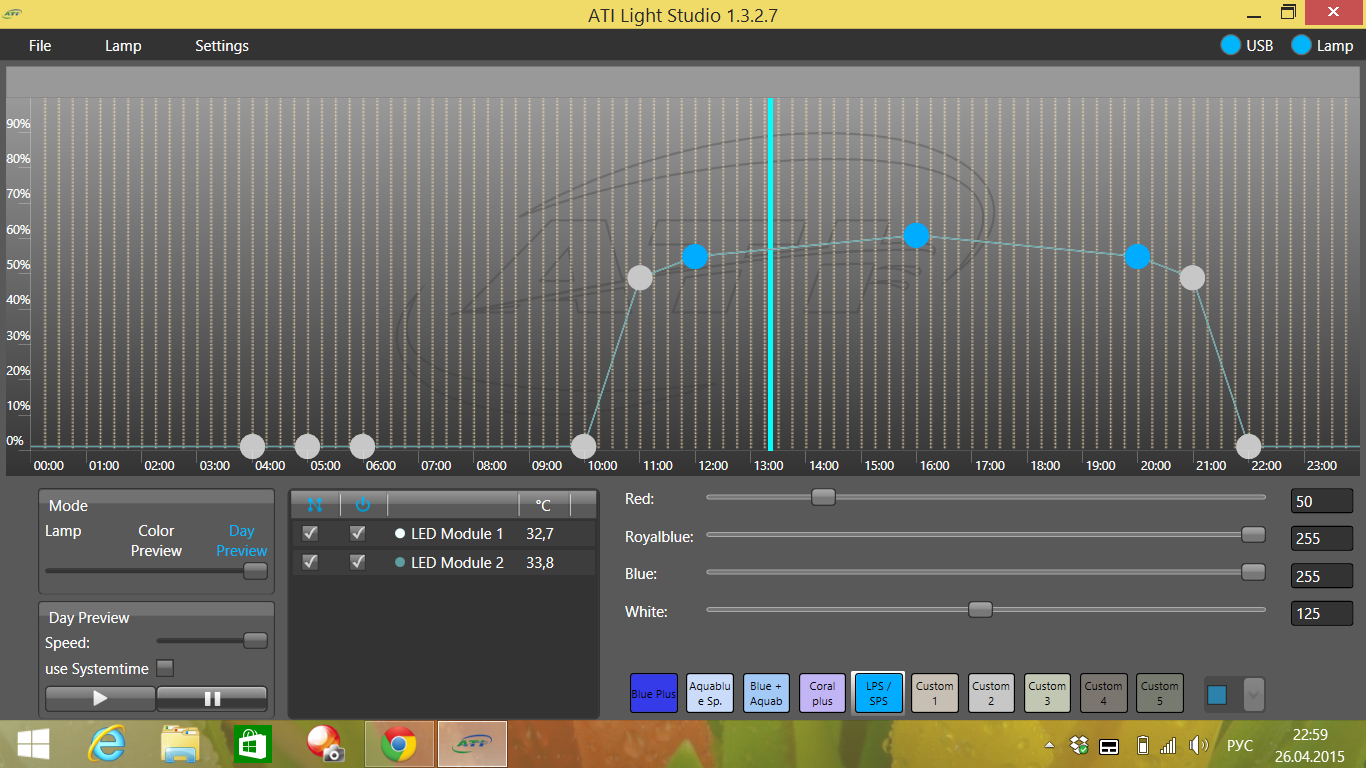Switch to Google Chrome in the taskbar
The width and height of the screenshot is (1366, 768).
pos(399,744)
